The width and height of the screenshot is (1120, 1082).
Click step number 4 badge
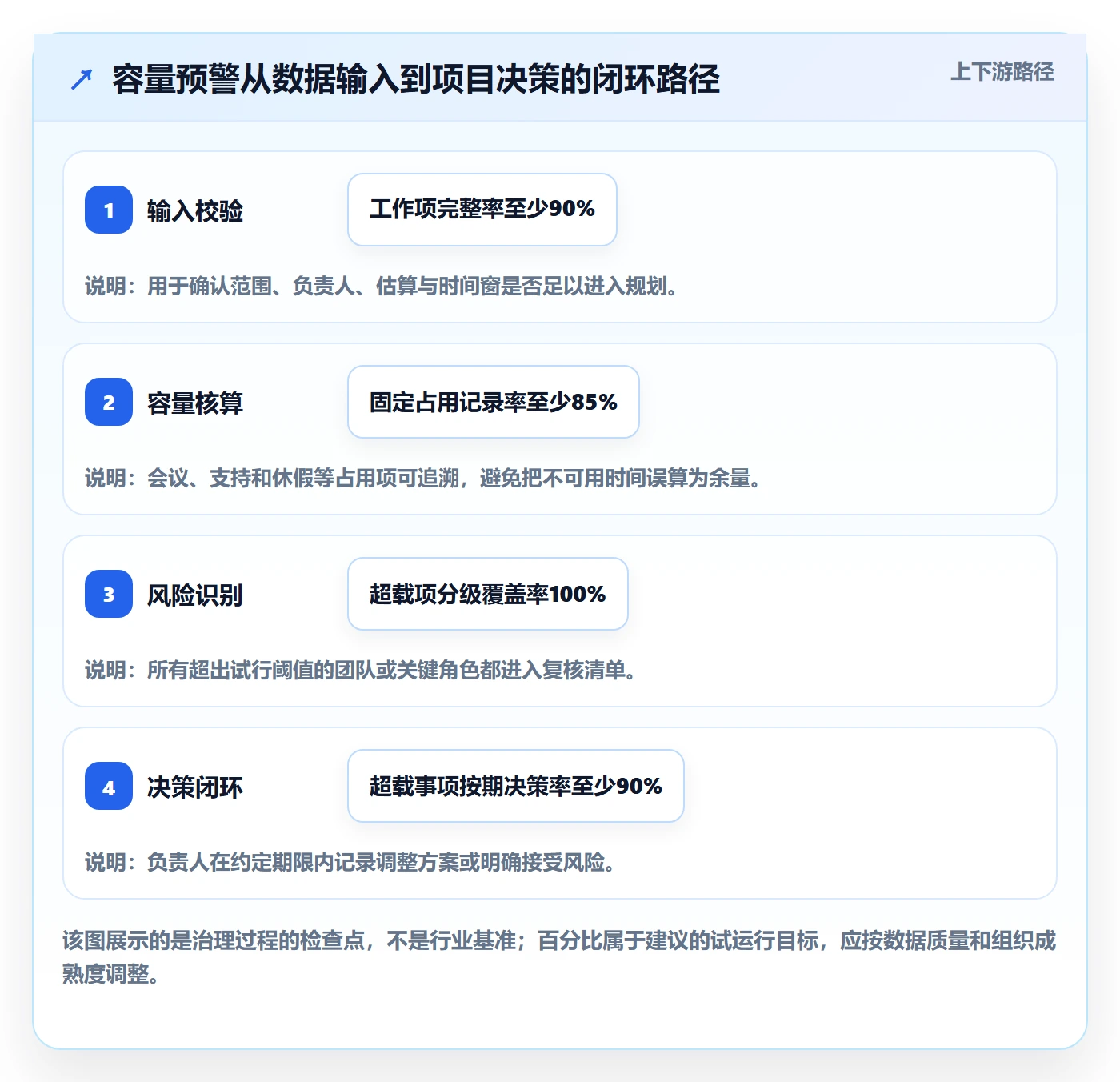click(109, 786)
